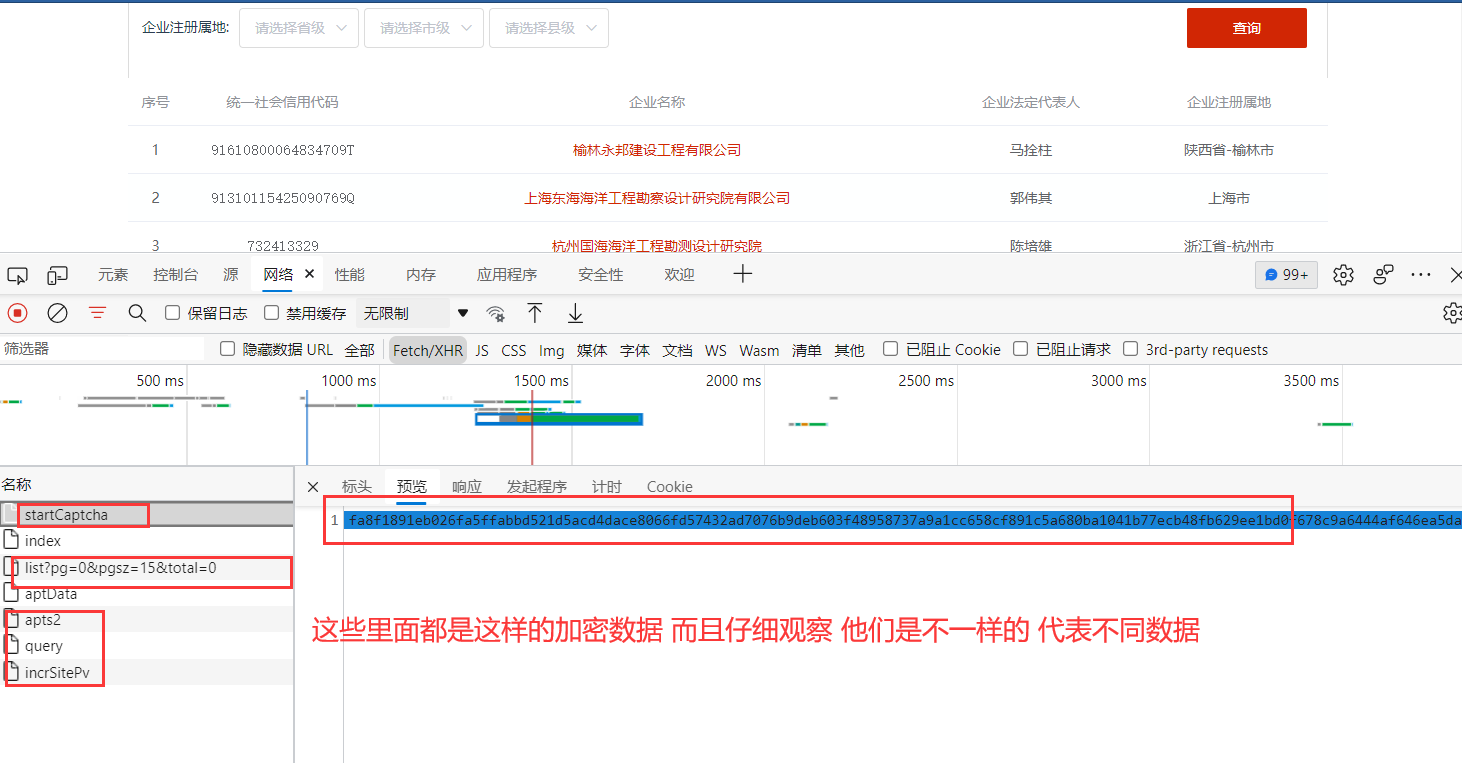The width and height of the screenshot is (1462, 763).
Task: Select CSS request type filter
Action: [514, 350]
